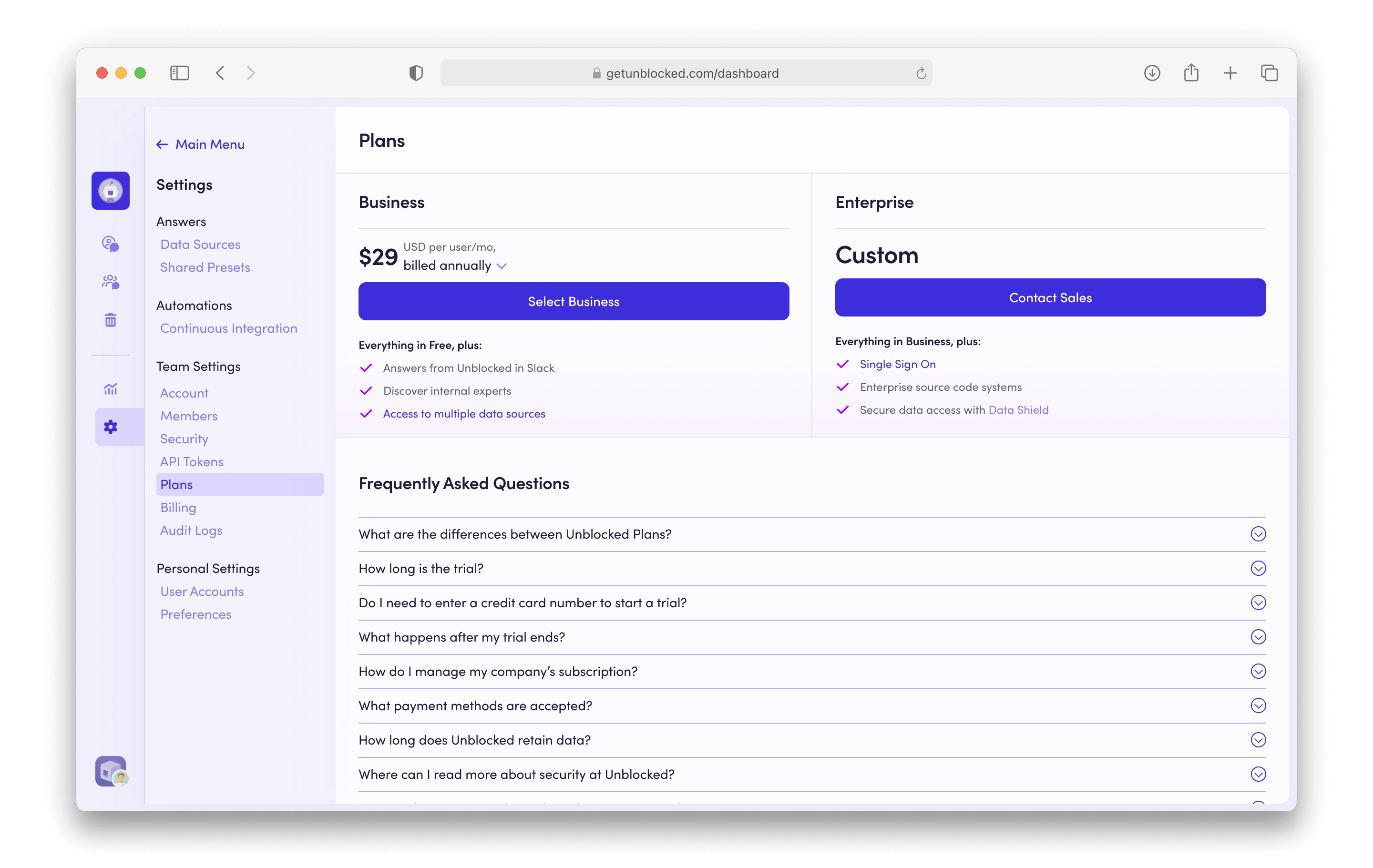Open the Data Shield link
Image resolution: width=1373 pixels, height=868 pixels.
pos(1018,410)
